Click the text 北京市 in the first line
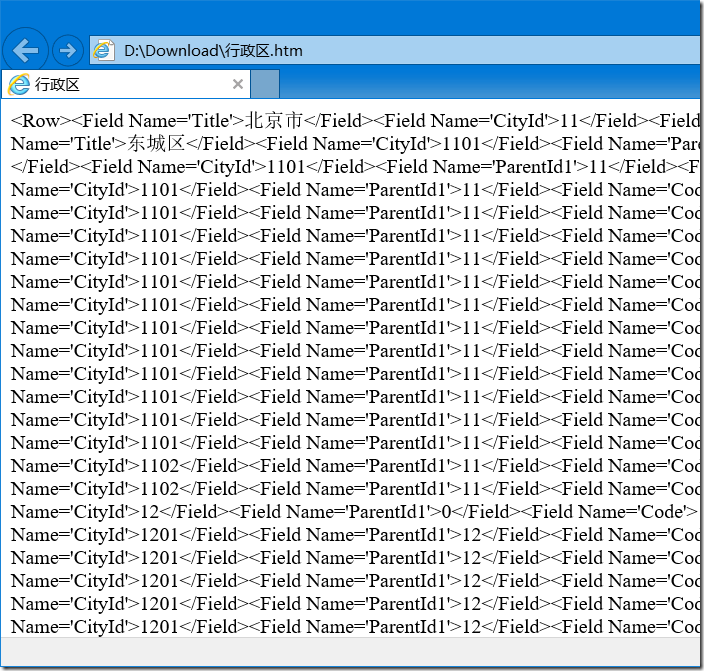Viewport: 704px width, 671px height. pyautogui.click(x=273, y=120)
